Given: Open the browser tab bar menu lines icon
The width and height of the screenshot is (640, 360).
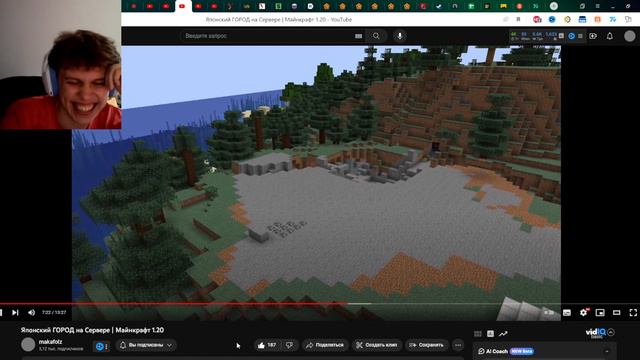Looking at the screenshot, I should point(598,6).
